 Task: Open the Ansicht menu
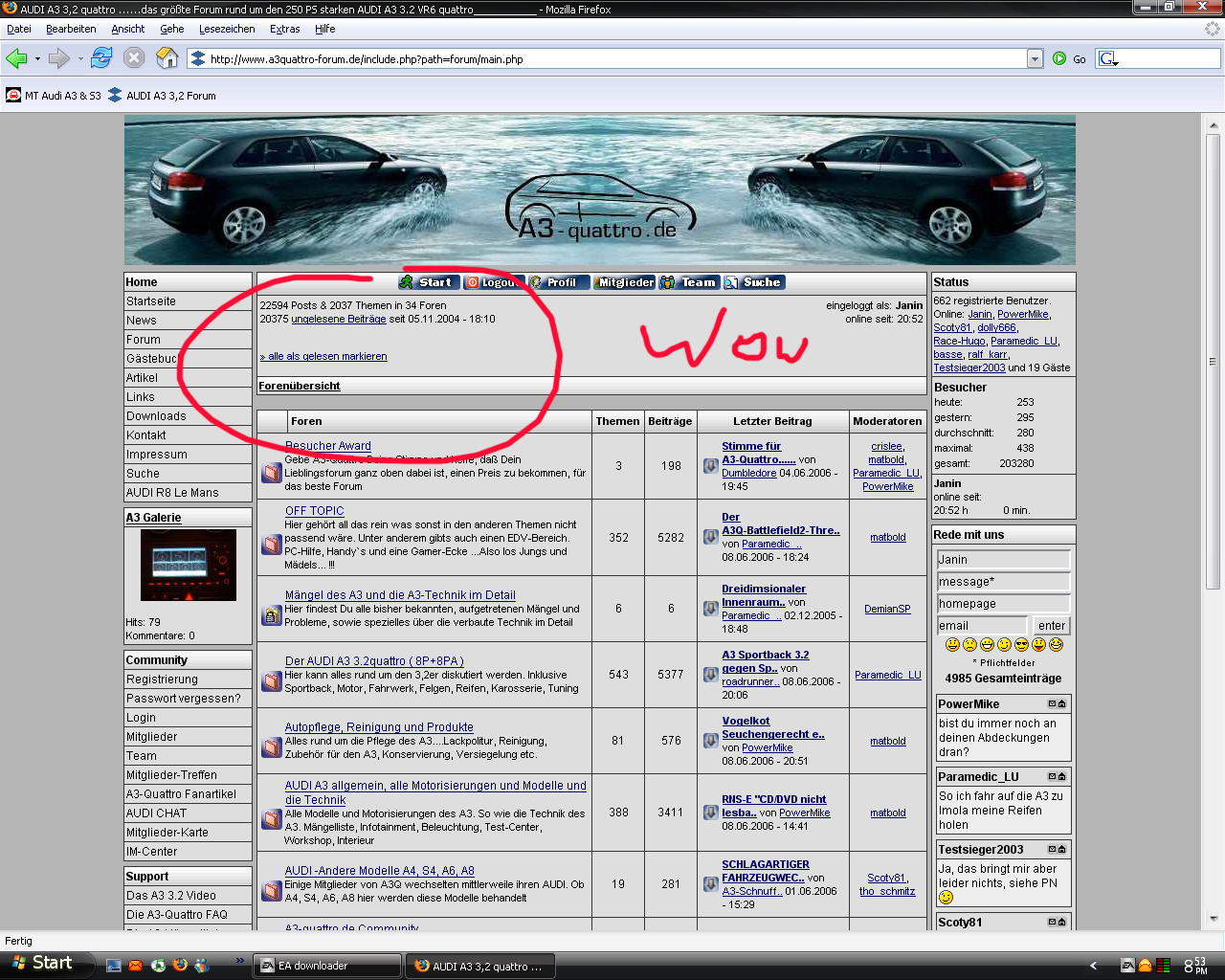point(128,29)
